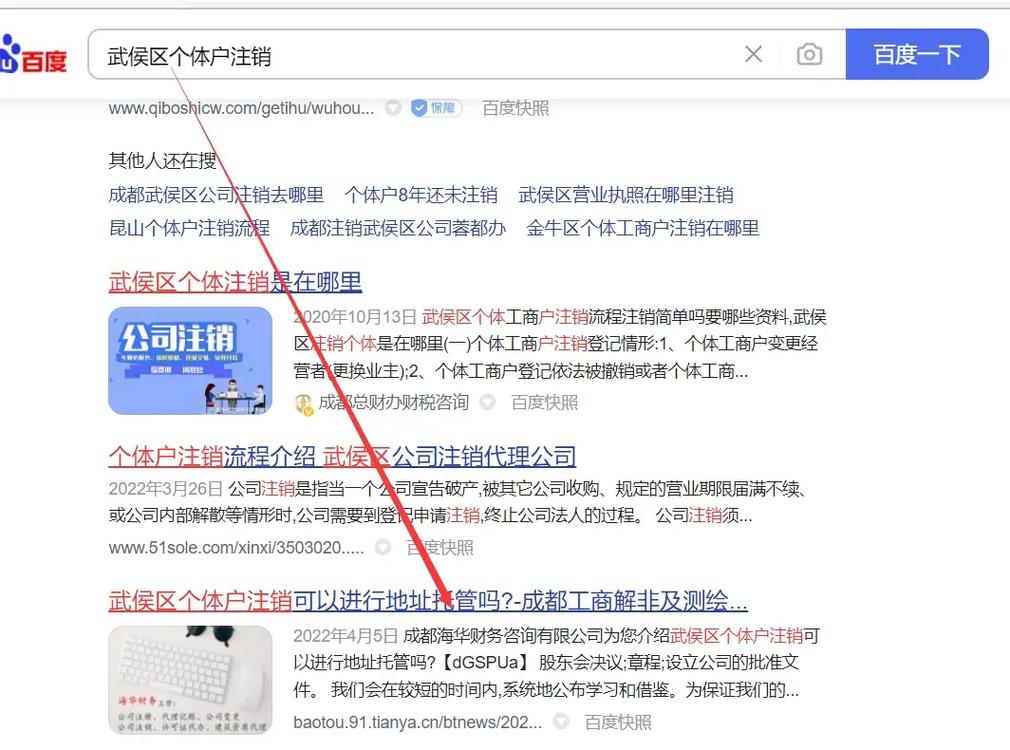Search related query 昆山个体户注销流程
The height and width of the screenshot is (750, 1010).
coord(189,228)
